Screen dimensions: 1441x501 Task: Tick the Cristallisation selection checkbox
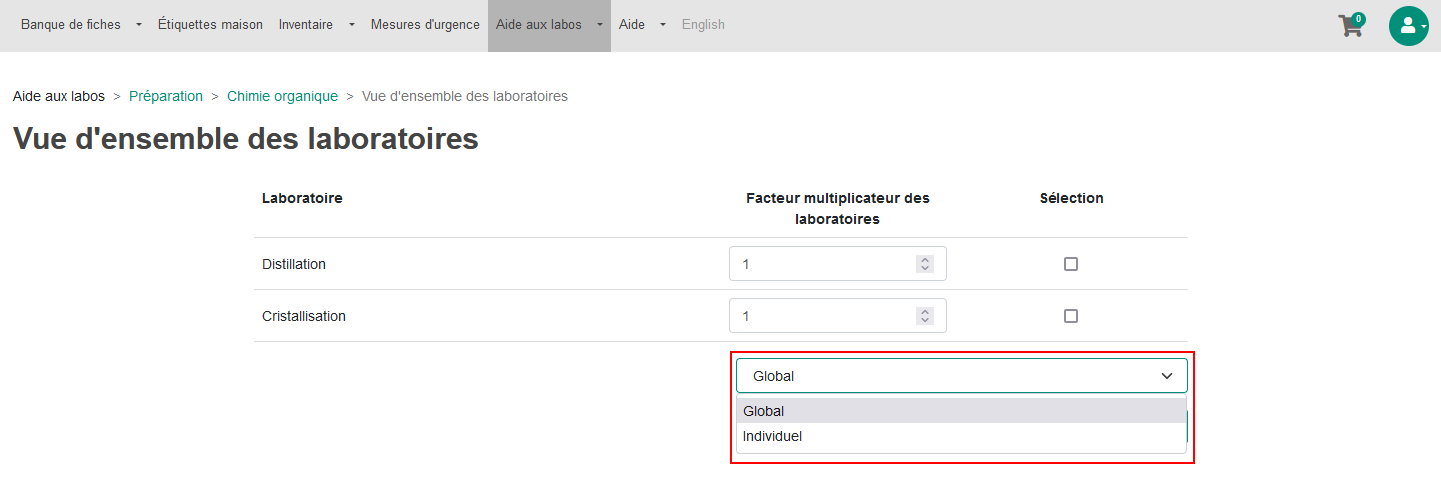coord(1071,316)
